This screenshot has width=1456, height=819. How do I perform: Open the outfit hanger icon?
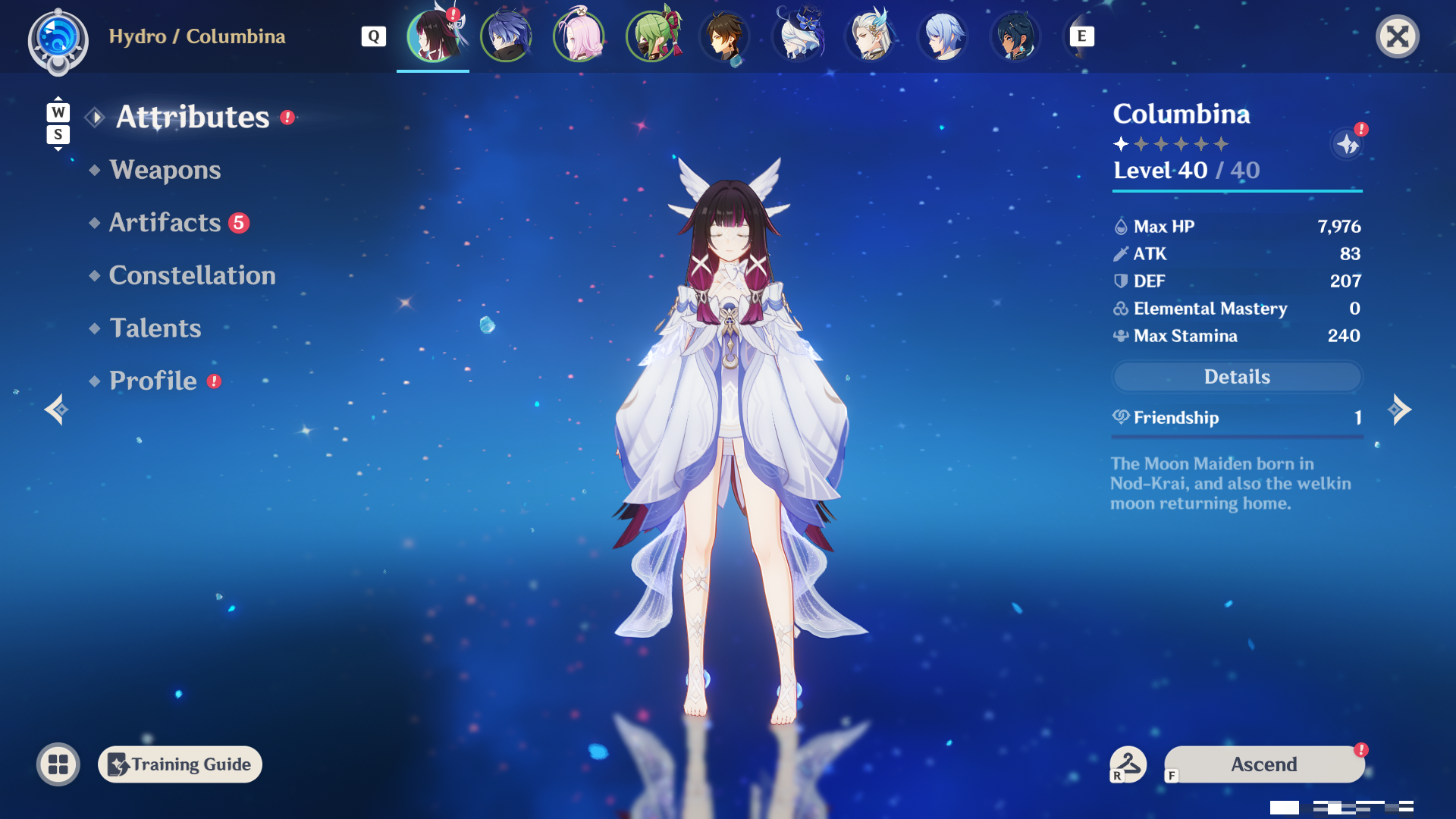1128,764
